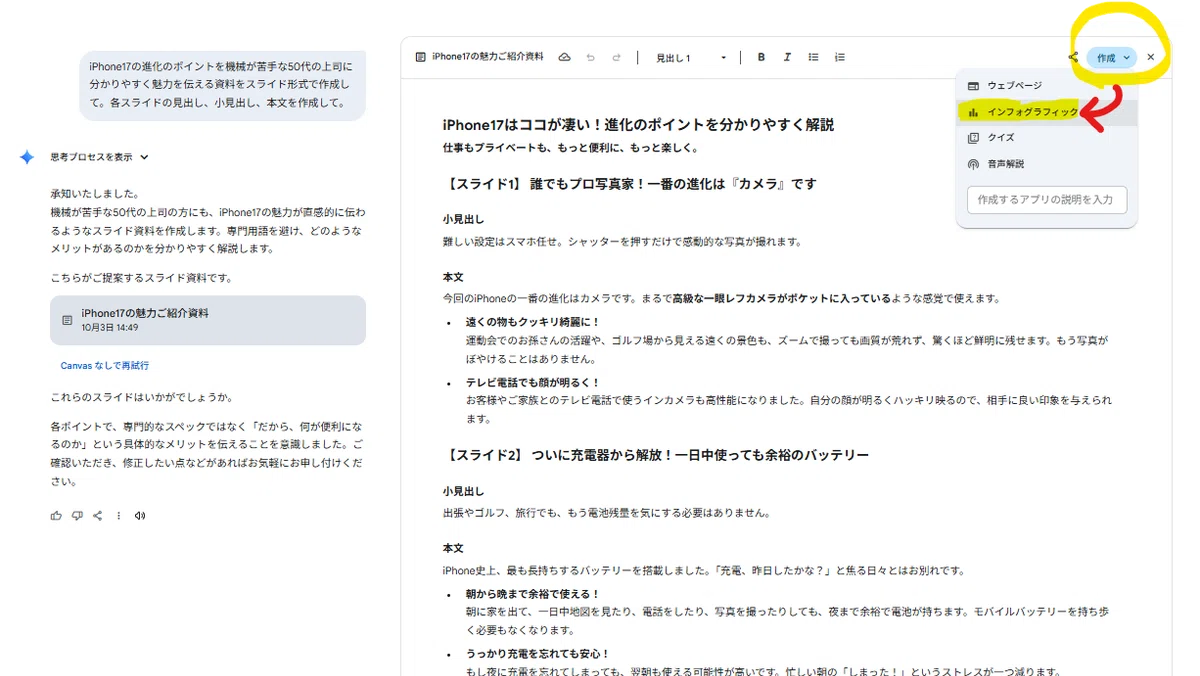
Task: Click the うっかり充電を忘れても安心！ bullet
Action: click(538, 654)
